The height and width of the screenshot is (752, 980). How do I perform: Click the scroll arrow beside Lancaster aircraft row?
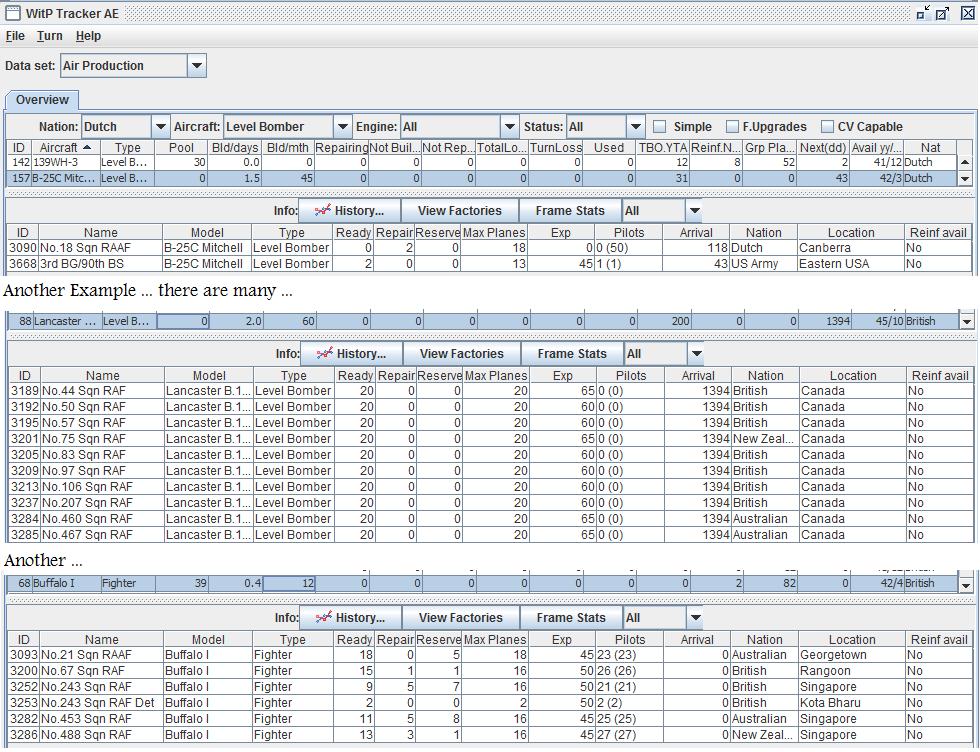966,322
